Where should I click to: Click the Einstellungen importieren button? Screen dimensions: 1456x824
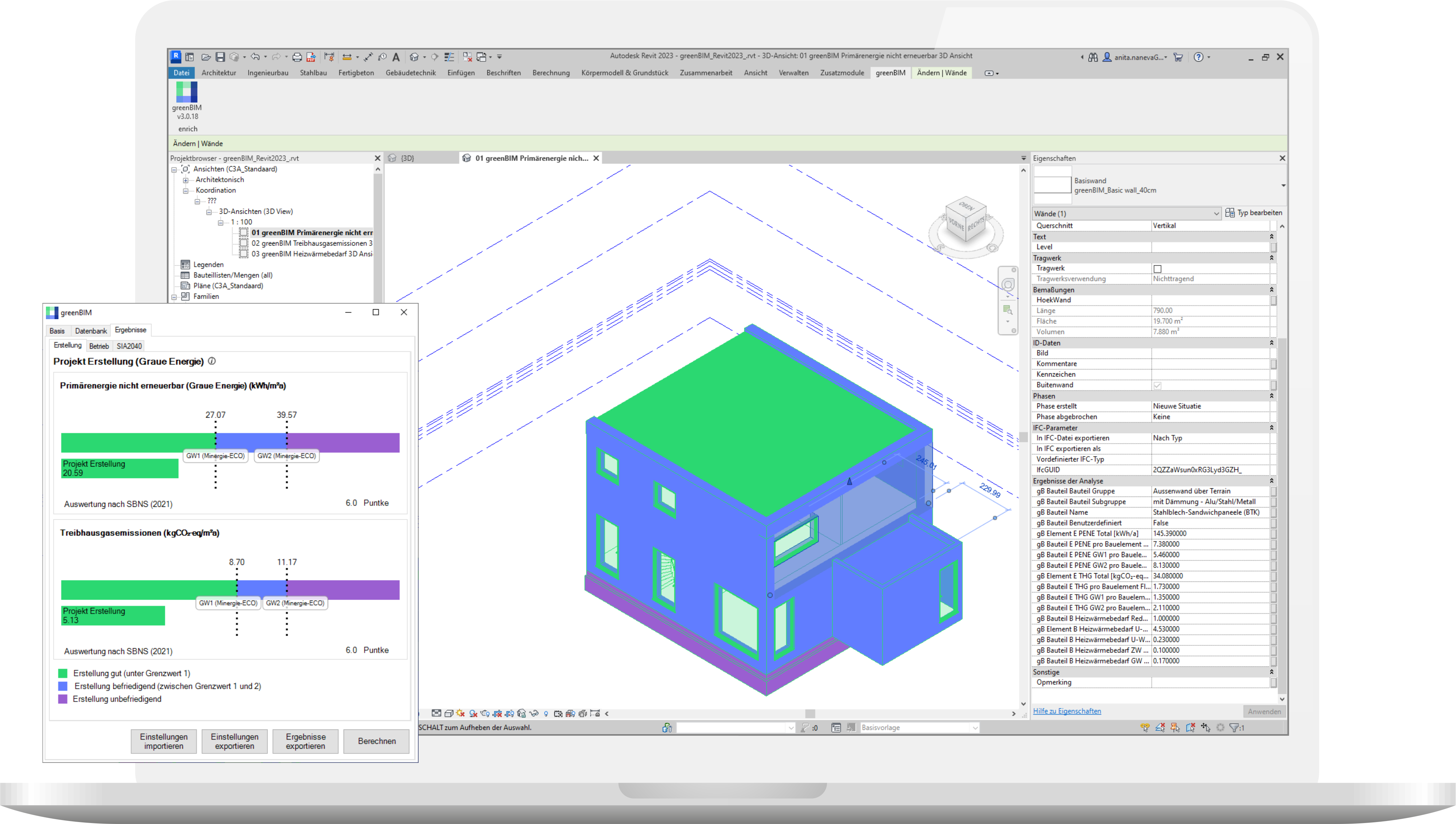[164, 741]
